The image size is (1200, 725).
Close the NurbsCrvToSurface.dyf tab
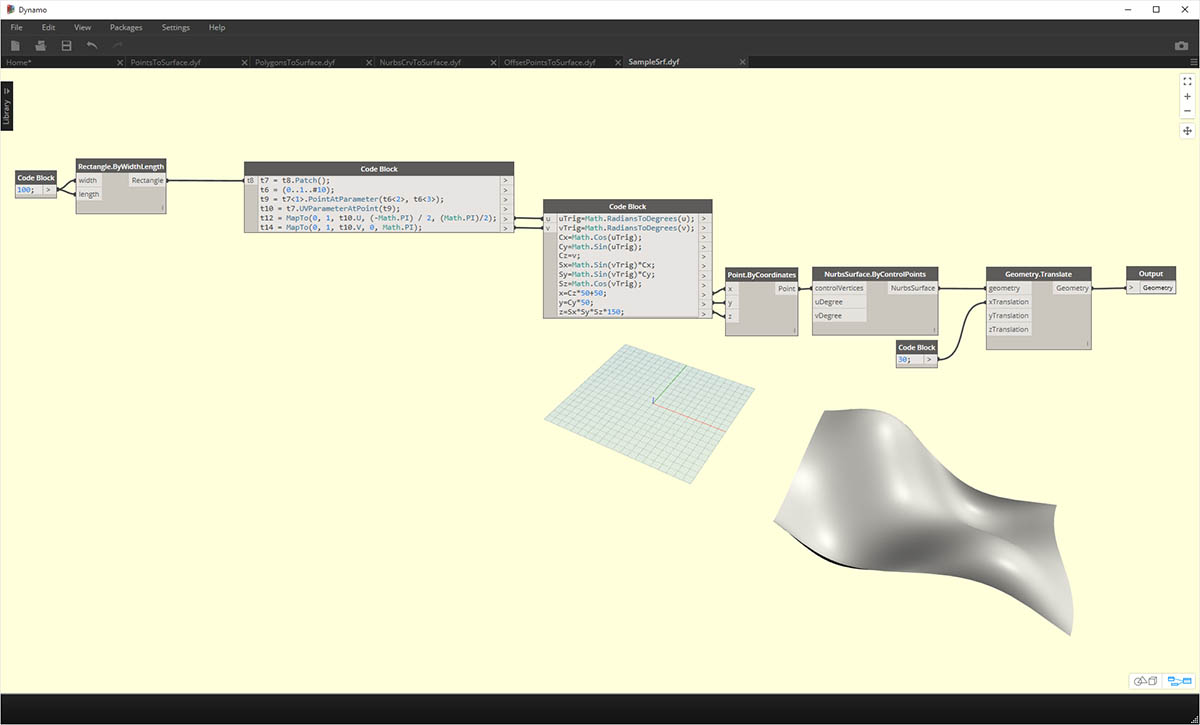click(x=494, y=62)
